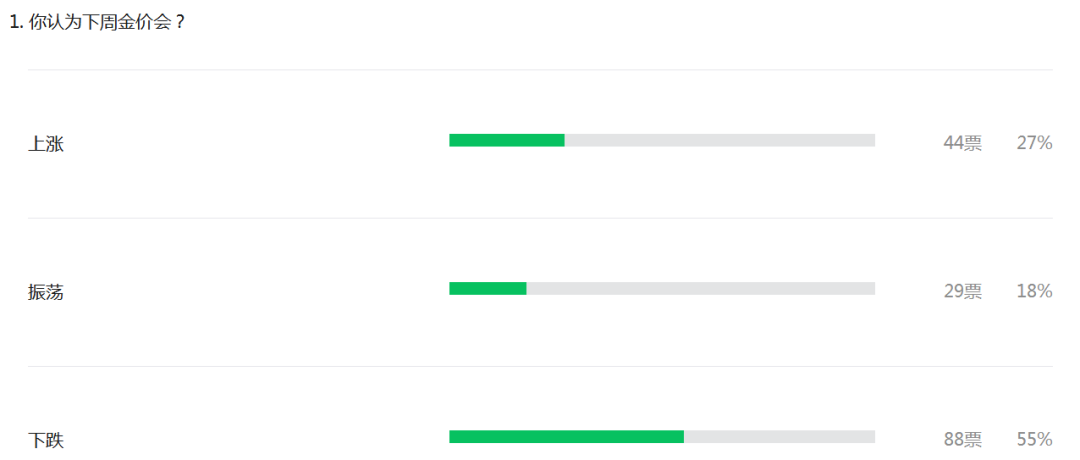The width and height of the screenshot is (1080, 460).
Task: Click the question number 1. prefix
Action: tap(17, 23)
